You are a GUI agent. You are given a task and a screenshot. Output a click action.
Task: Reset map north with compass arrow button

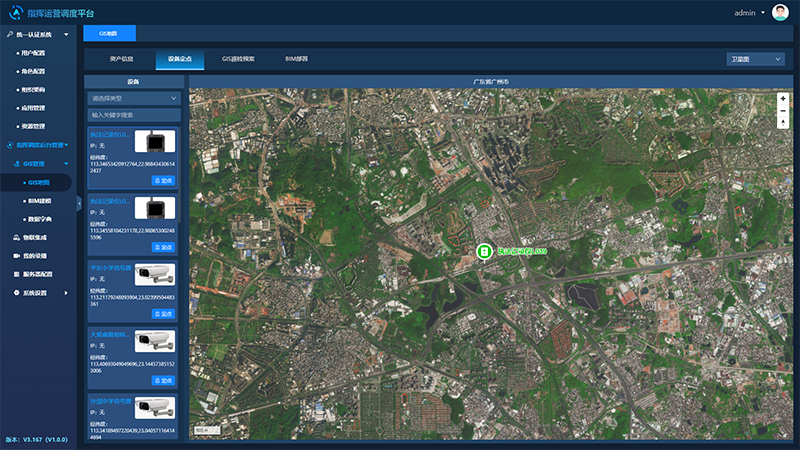pyautogui.click(x=783, y=122)
